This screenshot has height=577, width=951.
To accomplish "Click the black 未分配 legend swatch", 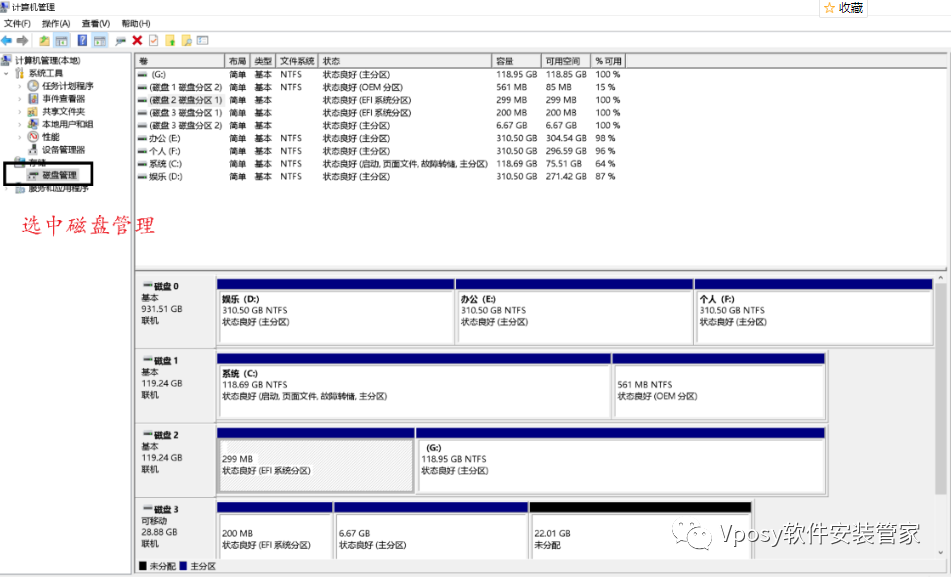I will tap(142, 566).
